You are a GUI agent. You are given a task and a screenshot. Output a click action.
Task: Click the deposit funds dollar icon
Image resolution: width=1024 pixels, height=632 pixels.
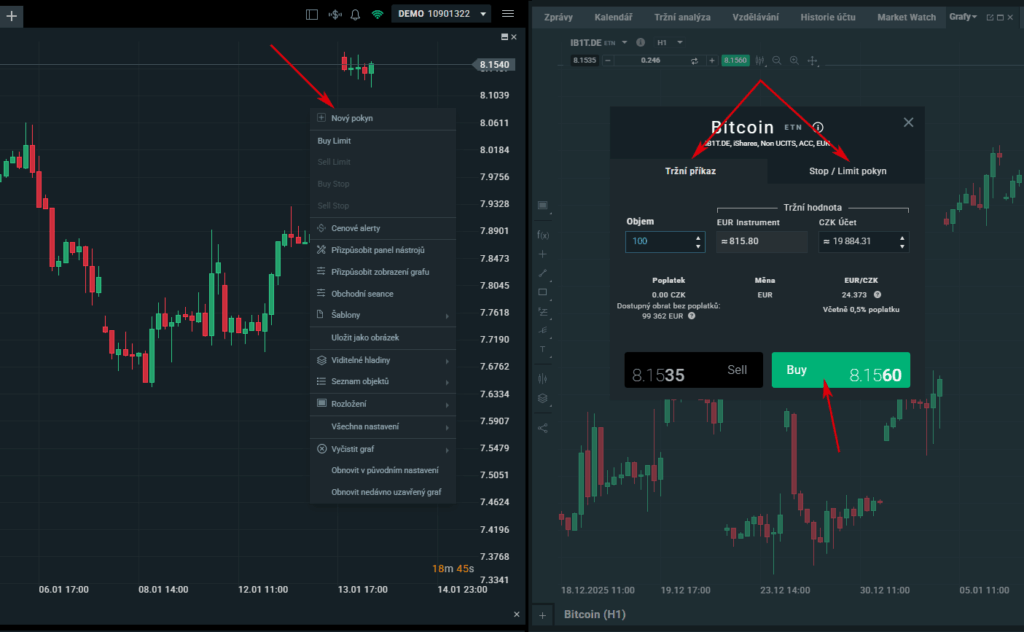[x=334, y=14]
